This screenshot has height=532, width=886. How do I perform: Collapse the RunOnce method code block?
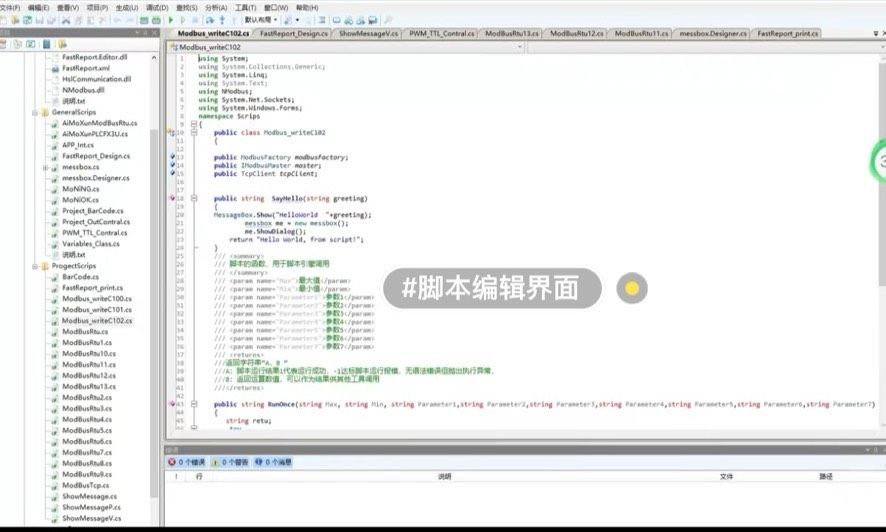(x=194, y=404)
